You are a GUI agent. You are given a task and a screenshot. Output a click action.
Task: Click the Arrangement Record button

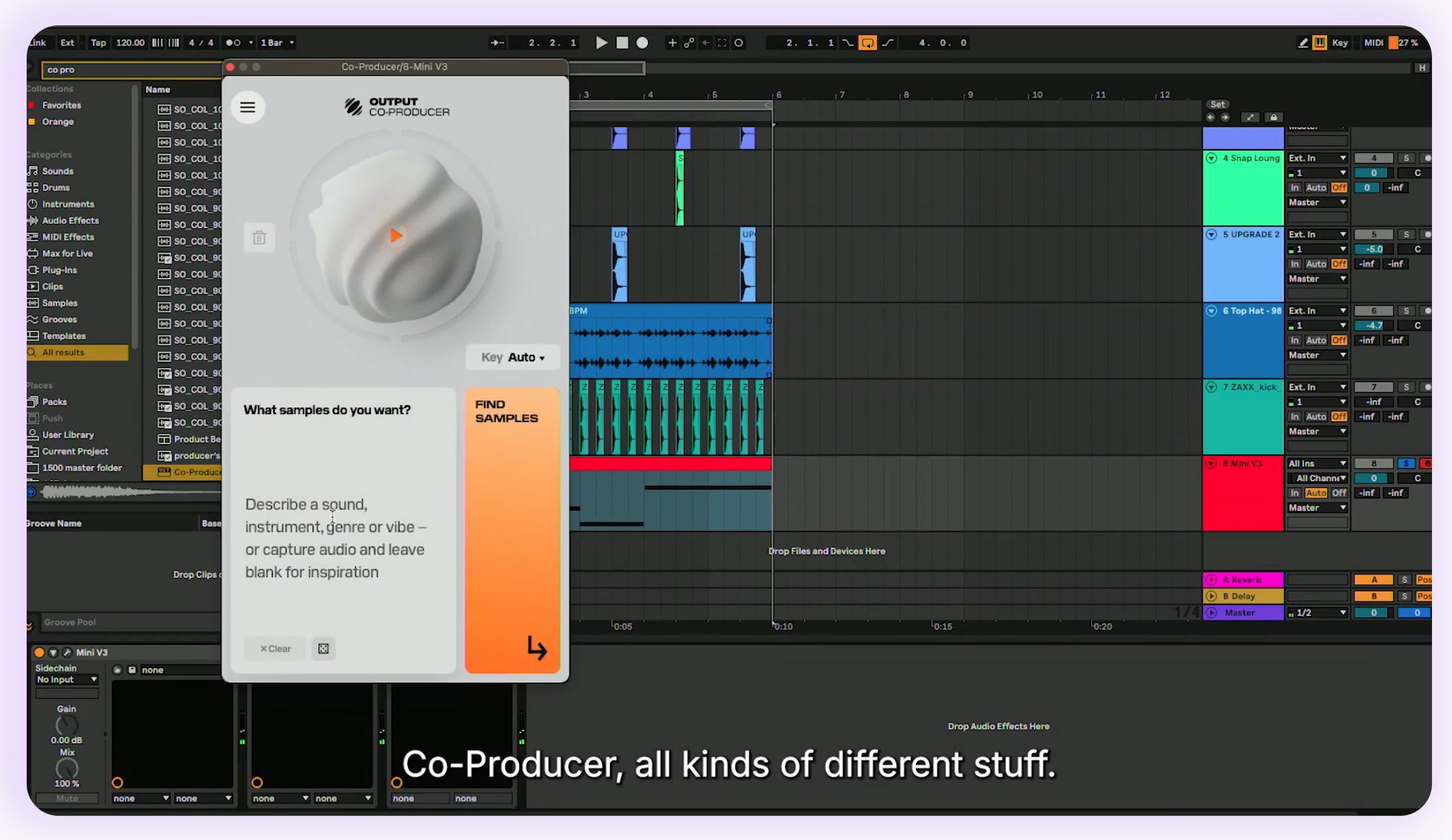click(642, 43)
